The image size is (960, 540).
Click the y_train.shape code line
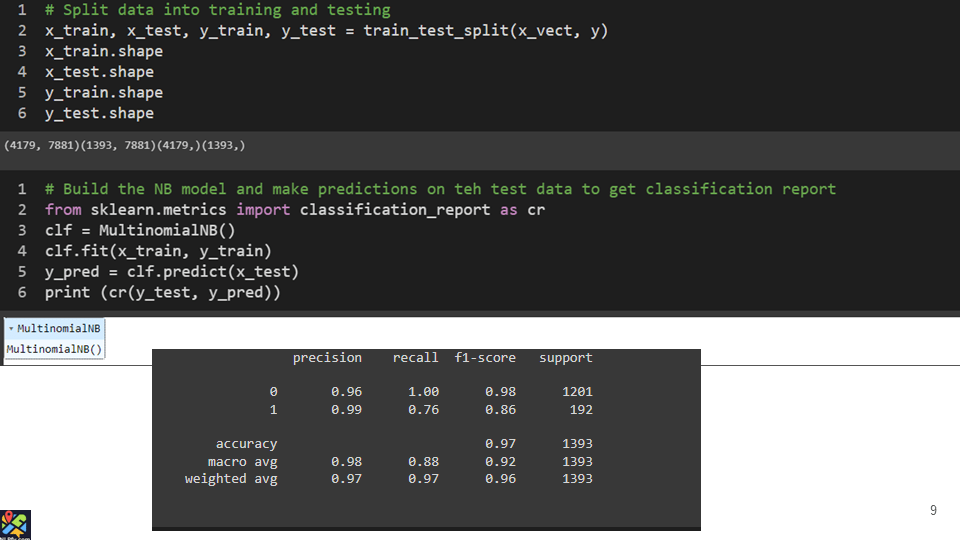point(103,93)
